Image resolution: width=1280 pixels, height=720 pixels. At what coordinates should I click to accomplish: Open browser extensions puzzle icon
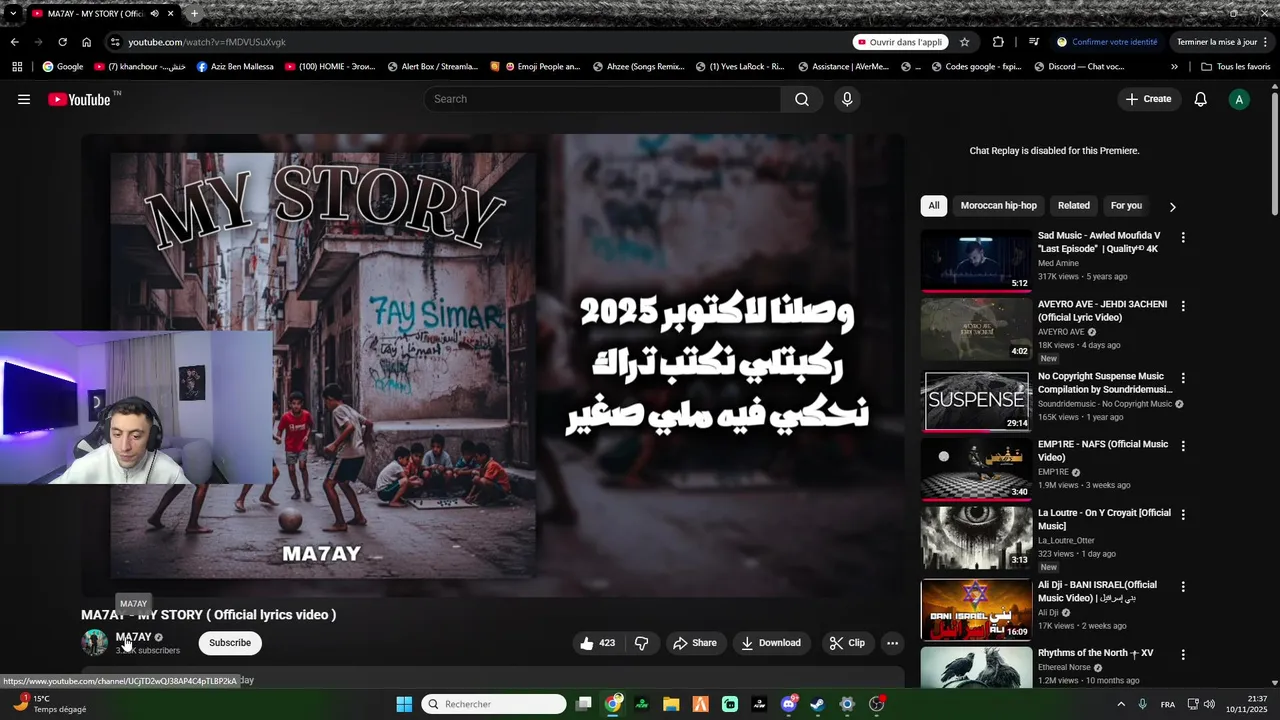tap(998, 42)
